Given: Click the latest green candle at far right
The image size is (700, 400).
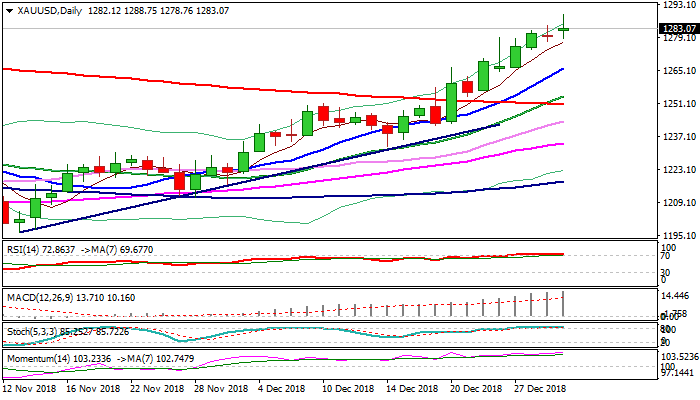Looking at the screenshot, I should 564,28.
